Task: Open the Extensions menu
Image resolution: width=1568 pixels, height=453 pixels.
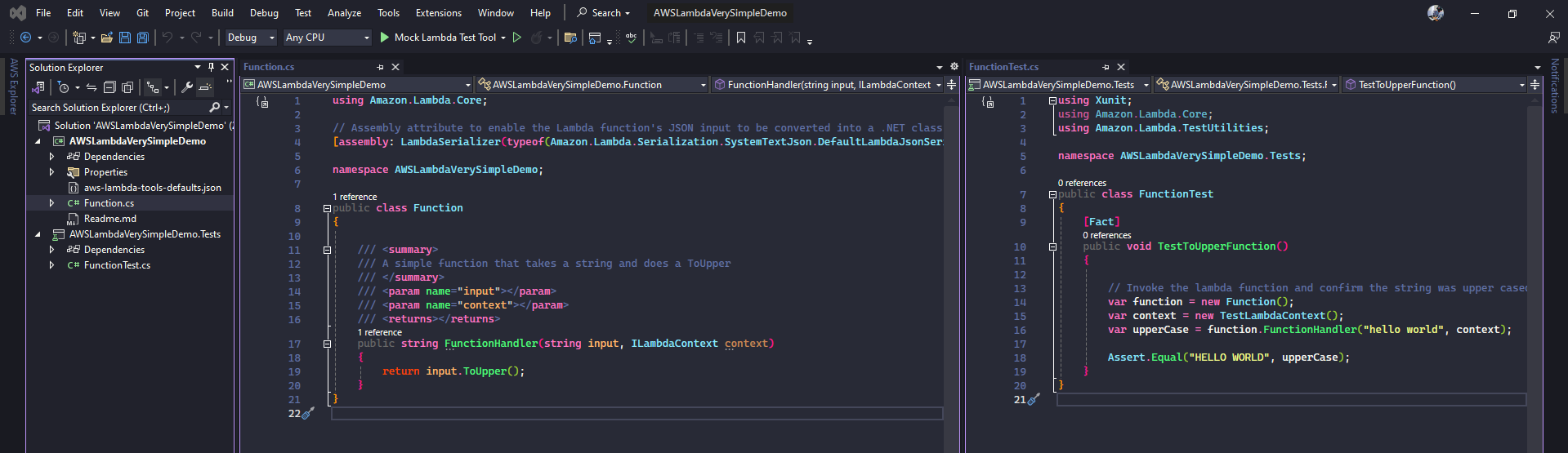Action: [439, 13]
